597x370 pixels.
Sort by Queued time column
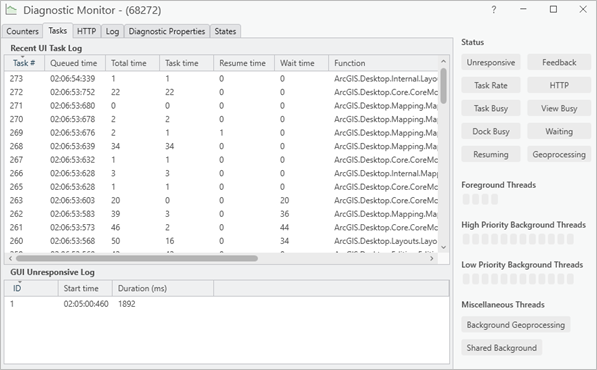75,63
